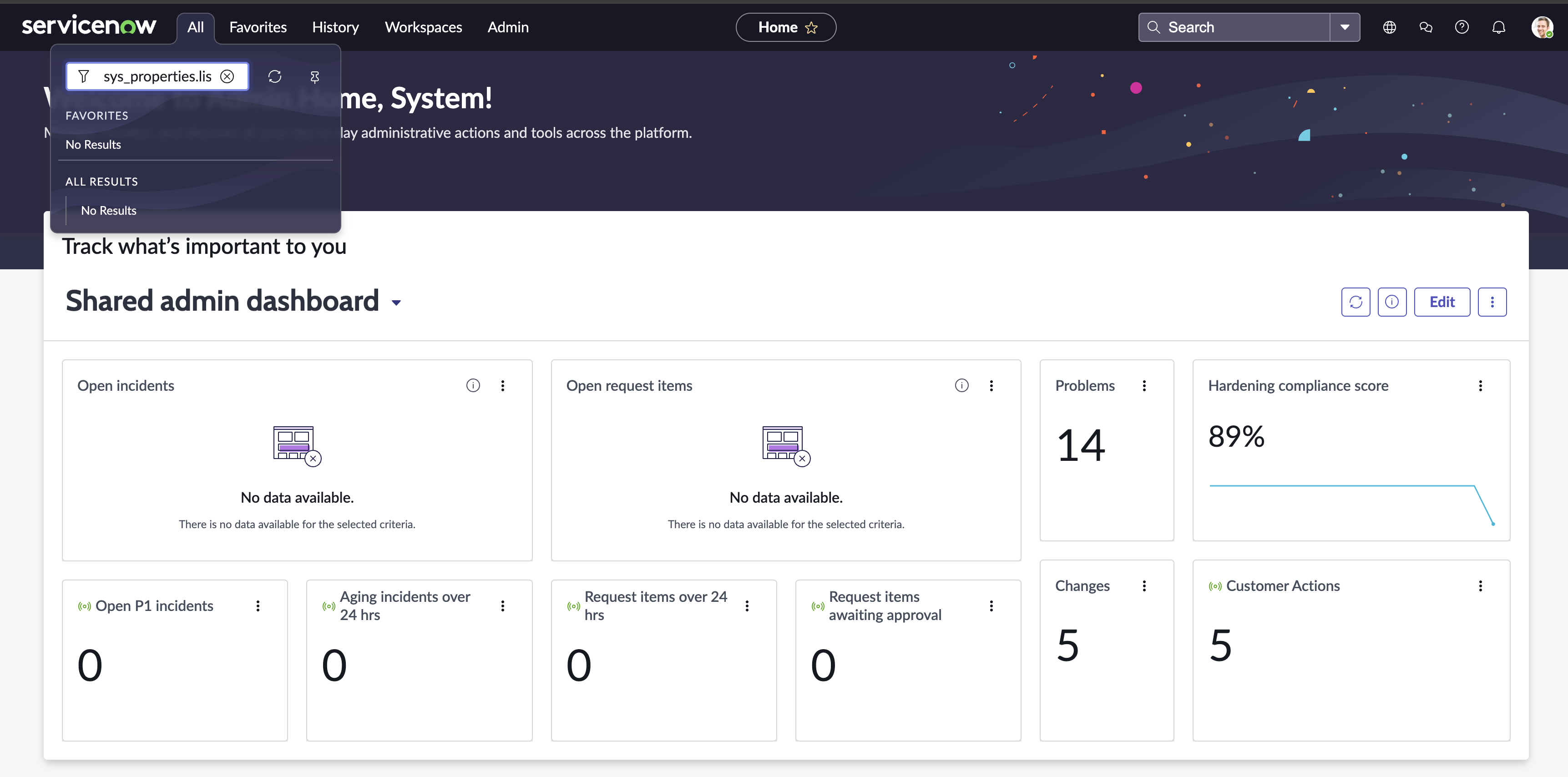Screen dimensions: 1568x777
Task: Open dashboard more options menu
Action: [x=1492, y=302]
